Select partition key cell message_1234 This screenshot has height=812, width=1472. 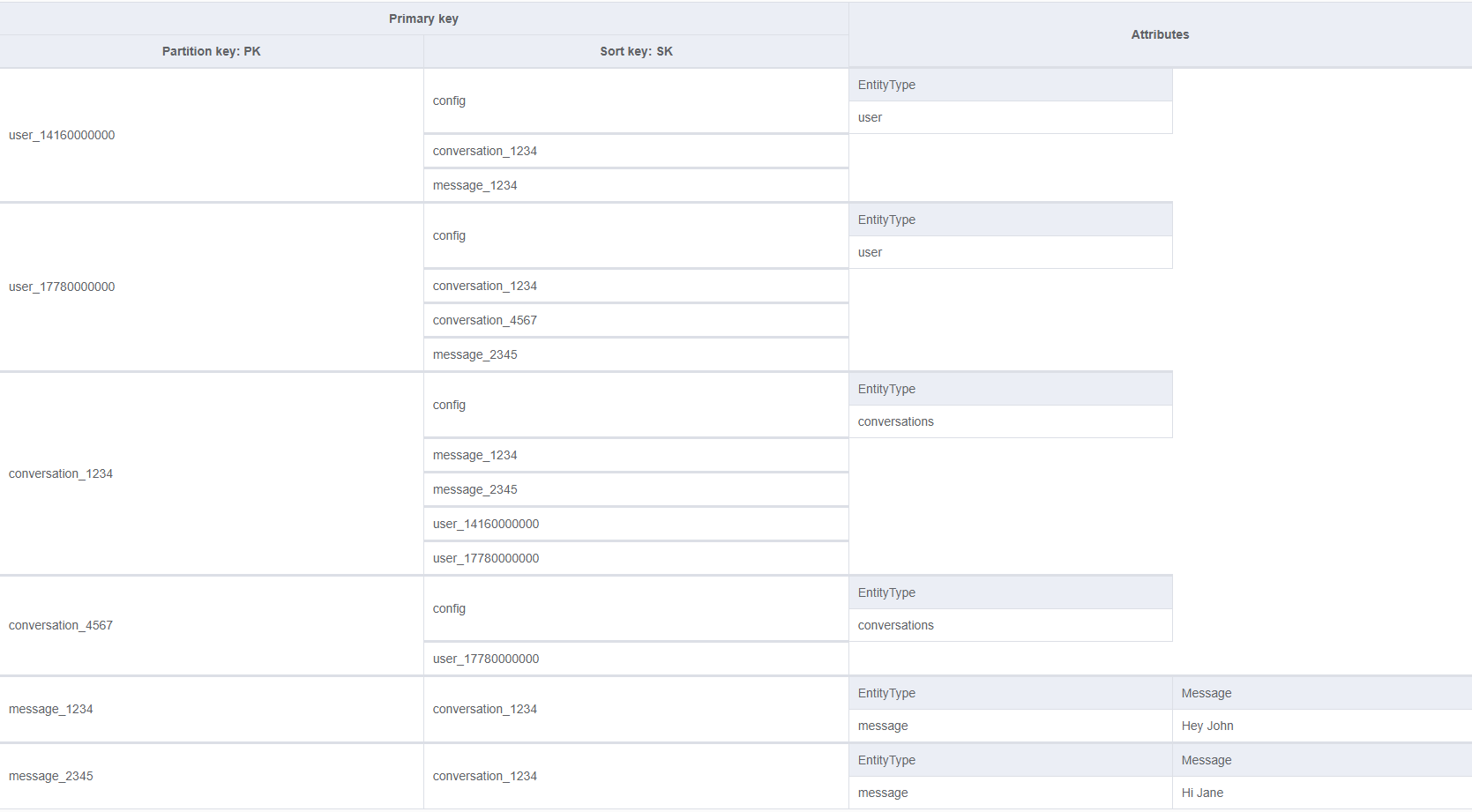tap(212, 709)
